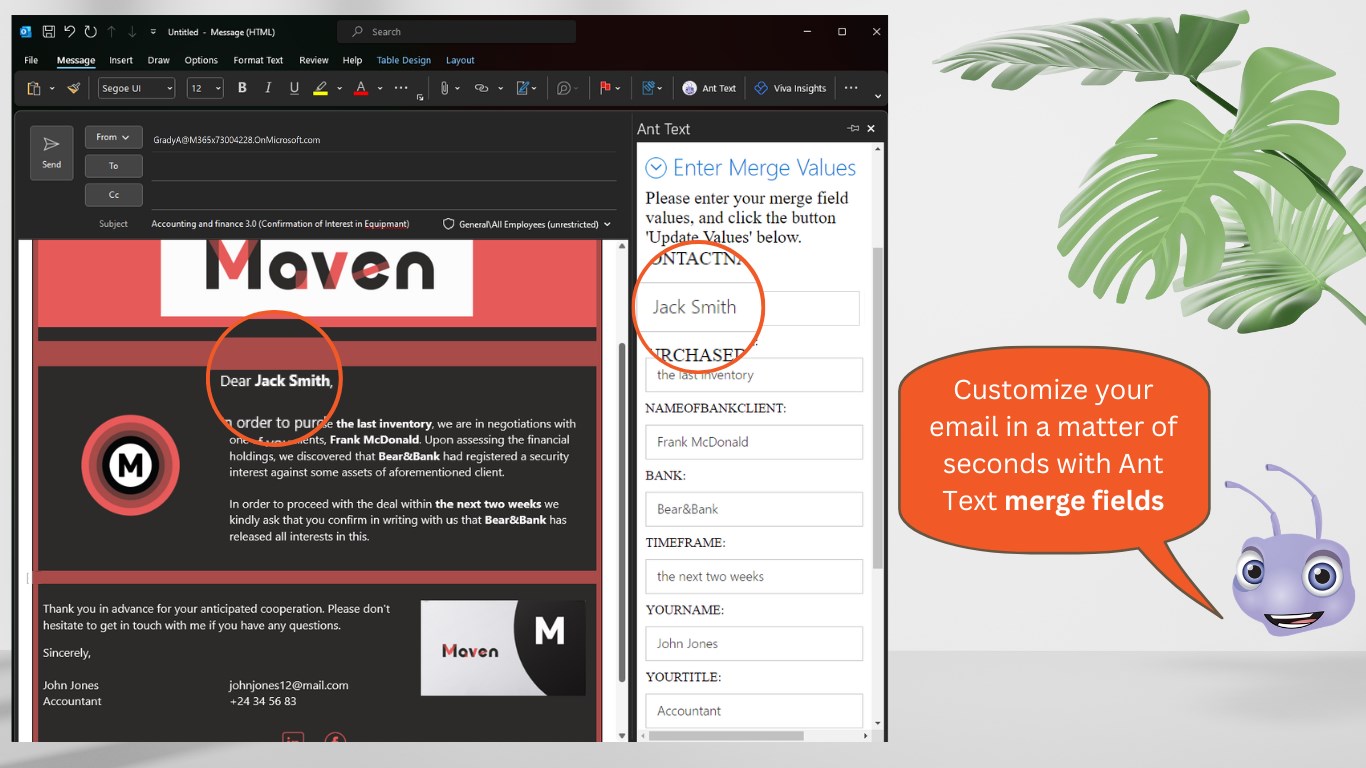The width and height of the screenshot is (1366, 768).
Task: Apply the red font color
Action: [361, 88]
